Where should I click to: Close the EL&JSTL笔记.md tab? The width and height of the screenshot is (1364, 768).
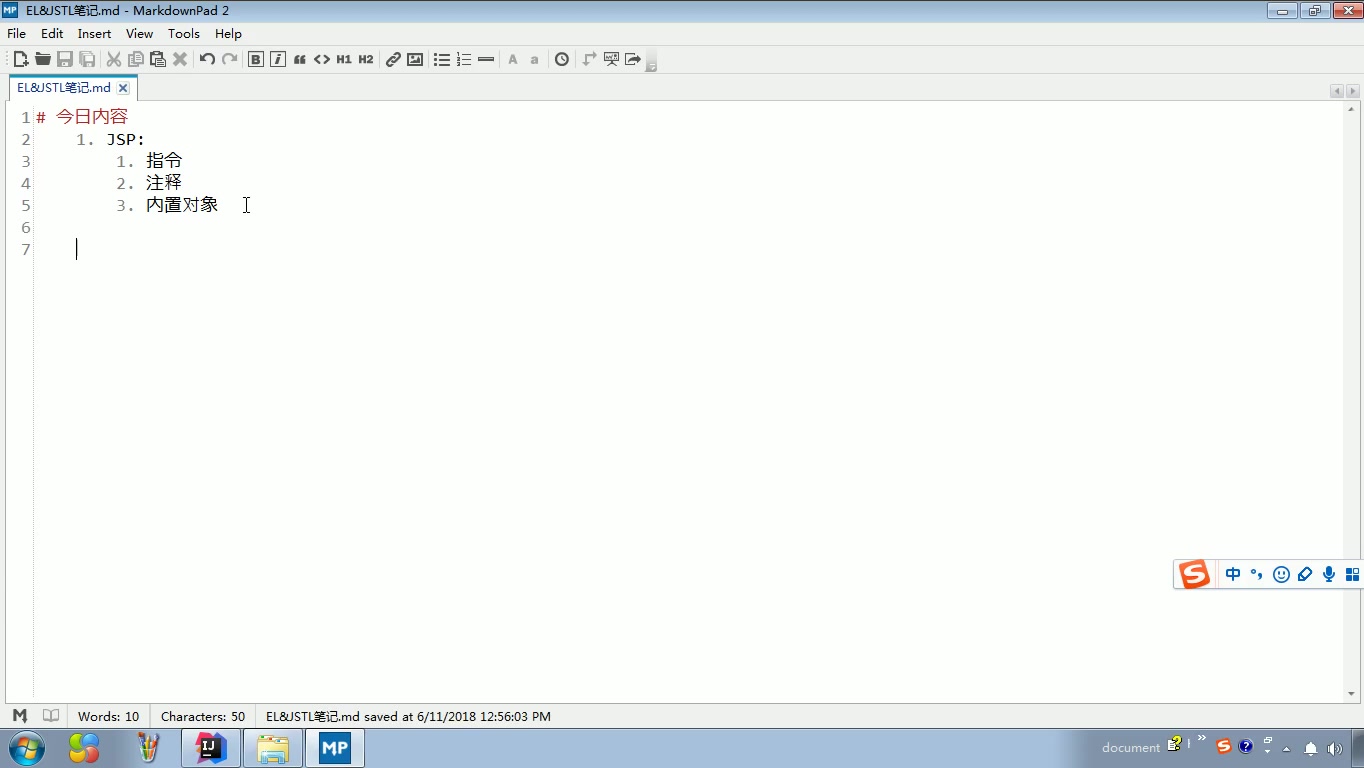(x=123, y=88)
